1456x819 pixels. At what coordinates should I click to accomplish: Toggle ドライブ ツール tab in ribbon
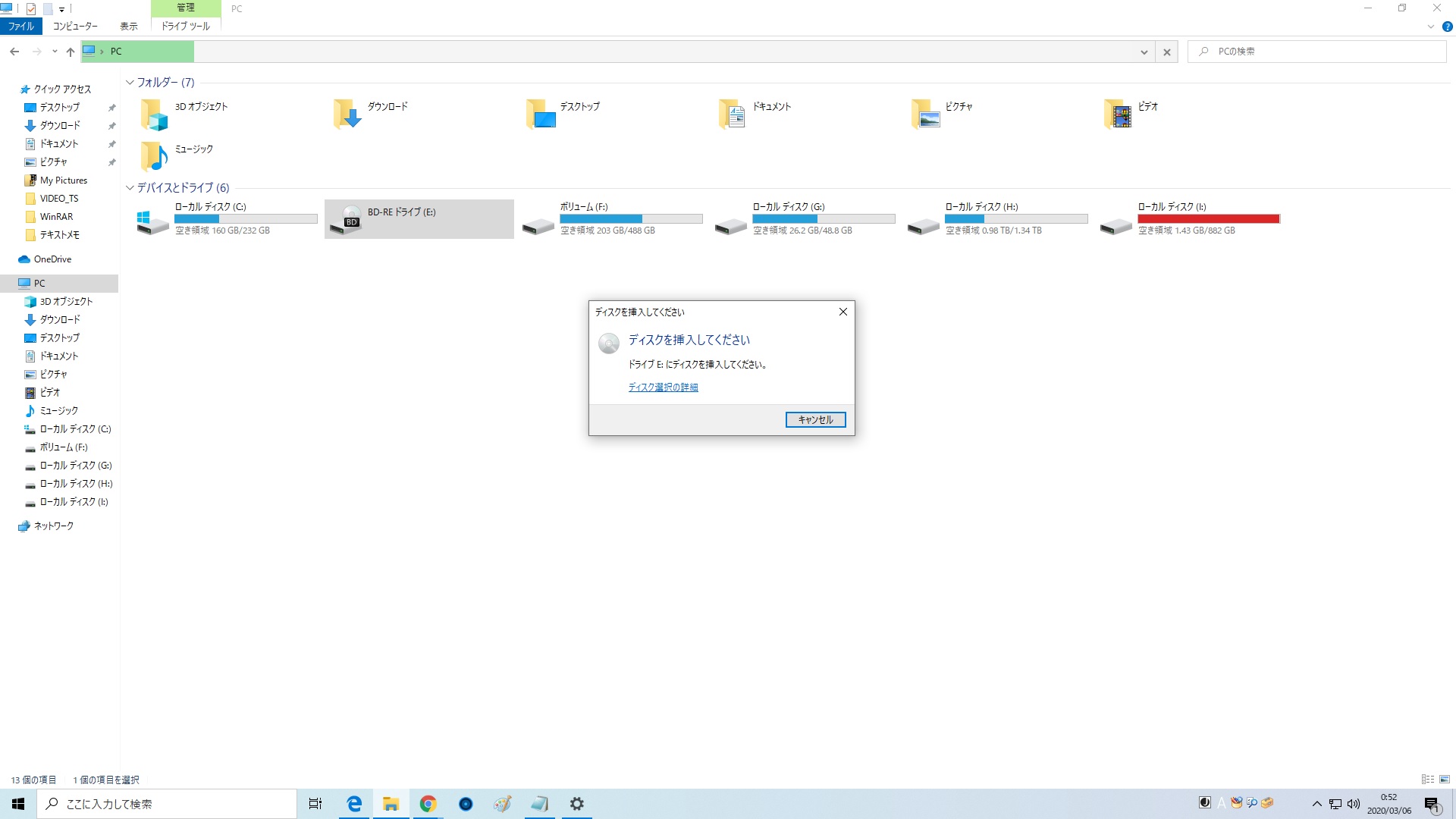click(x=186, y=26)
